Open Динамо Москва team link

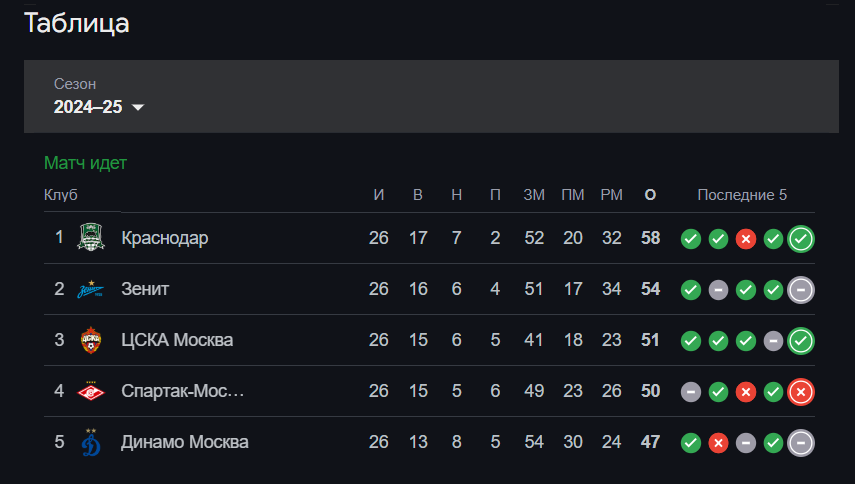[x=185, y=442]
